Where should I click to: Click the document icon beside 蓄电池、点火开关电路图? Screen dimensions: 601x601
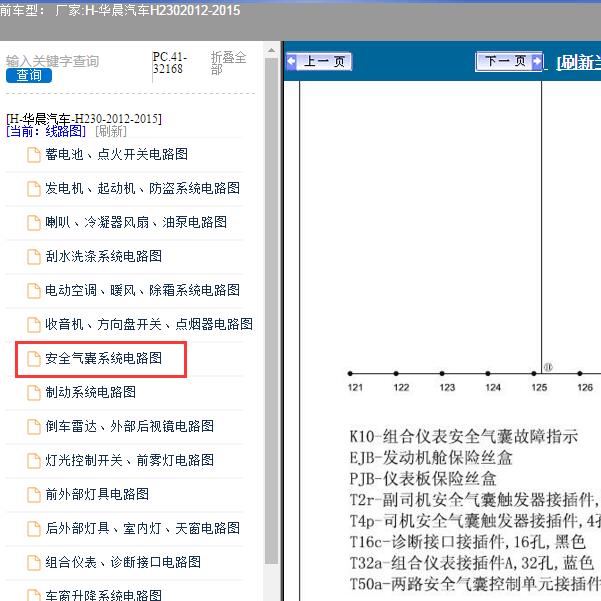click(35, 154)
